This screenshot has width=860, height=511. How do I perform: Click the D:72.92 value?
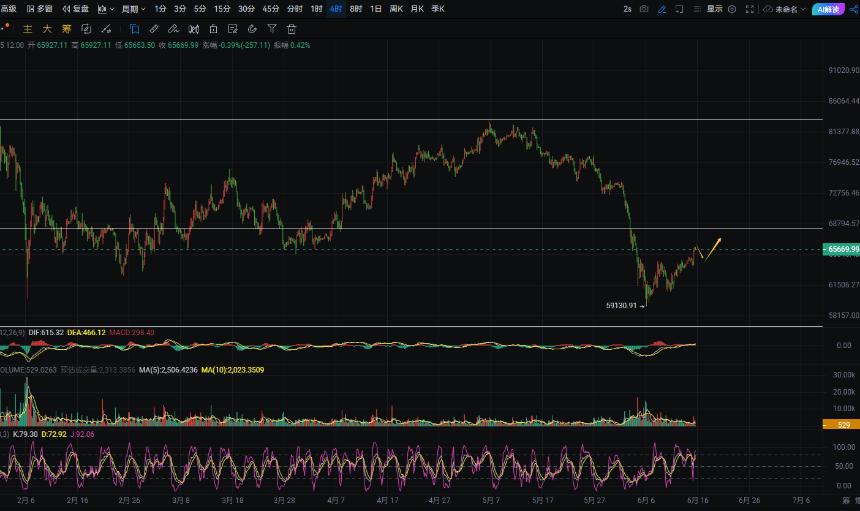54,434
